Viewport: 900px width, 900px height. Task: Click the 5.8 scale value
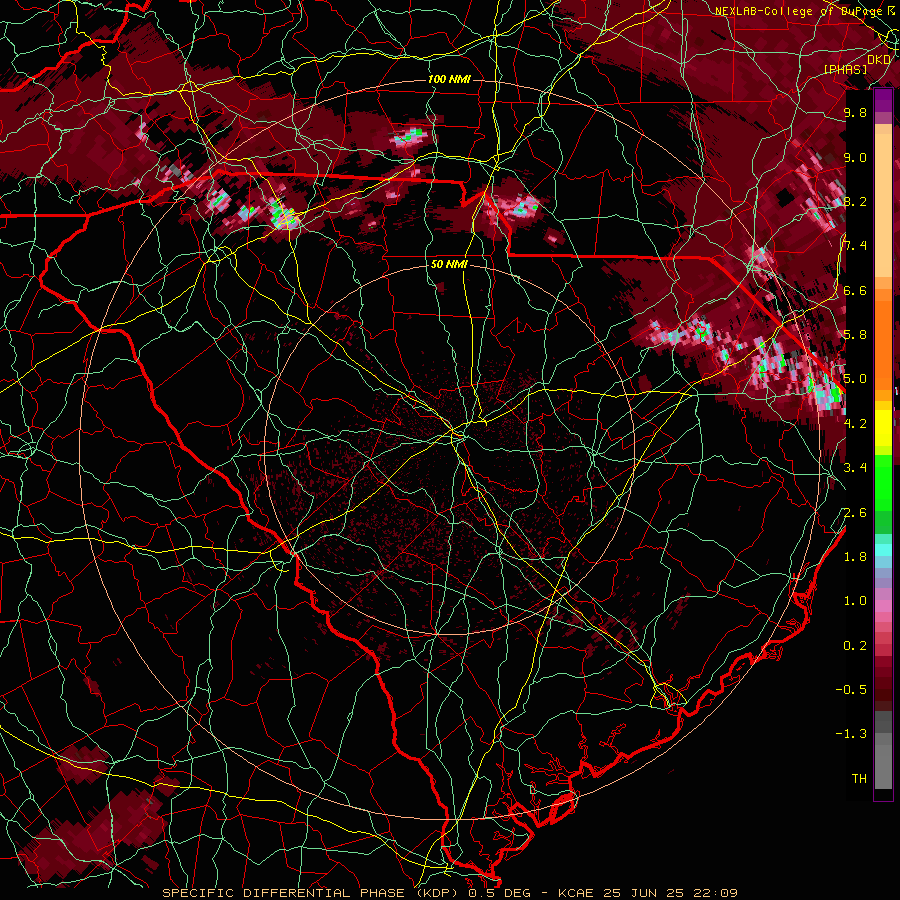[855, 335]
